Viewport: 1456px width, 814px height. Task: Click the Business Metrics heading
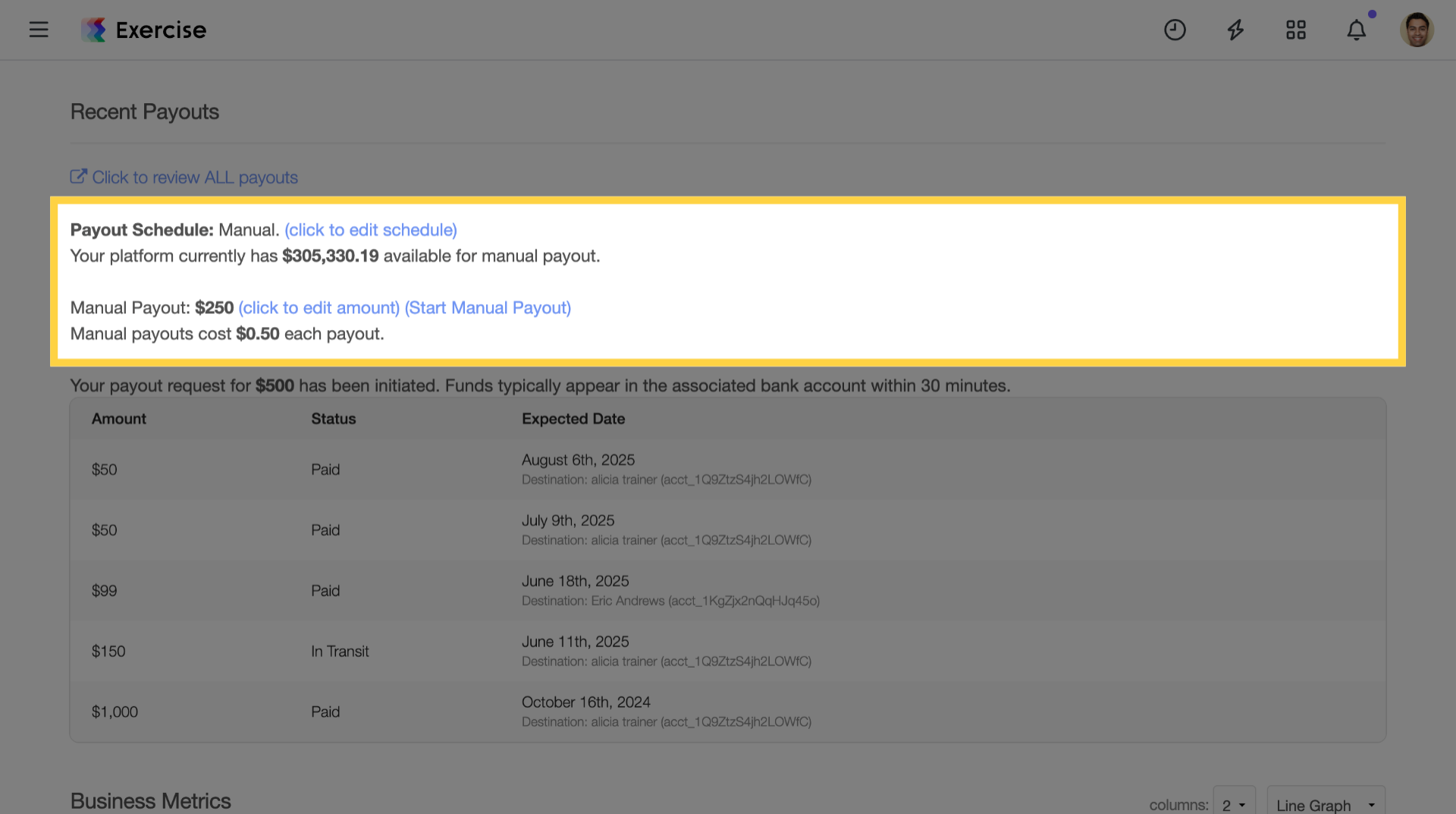coord(151,801)
